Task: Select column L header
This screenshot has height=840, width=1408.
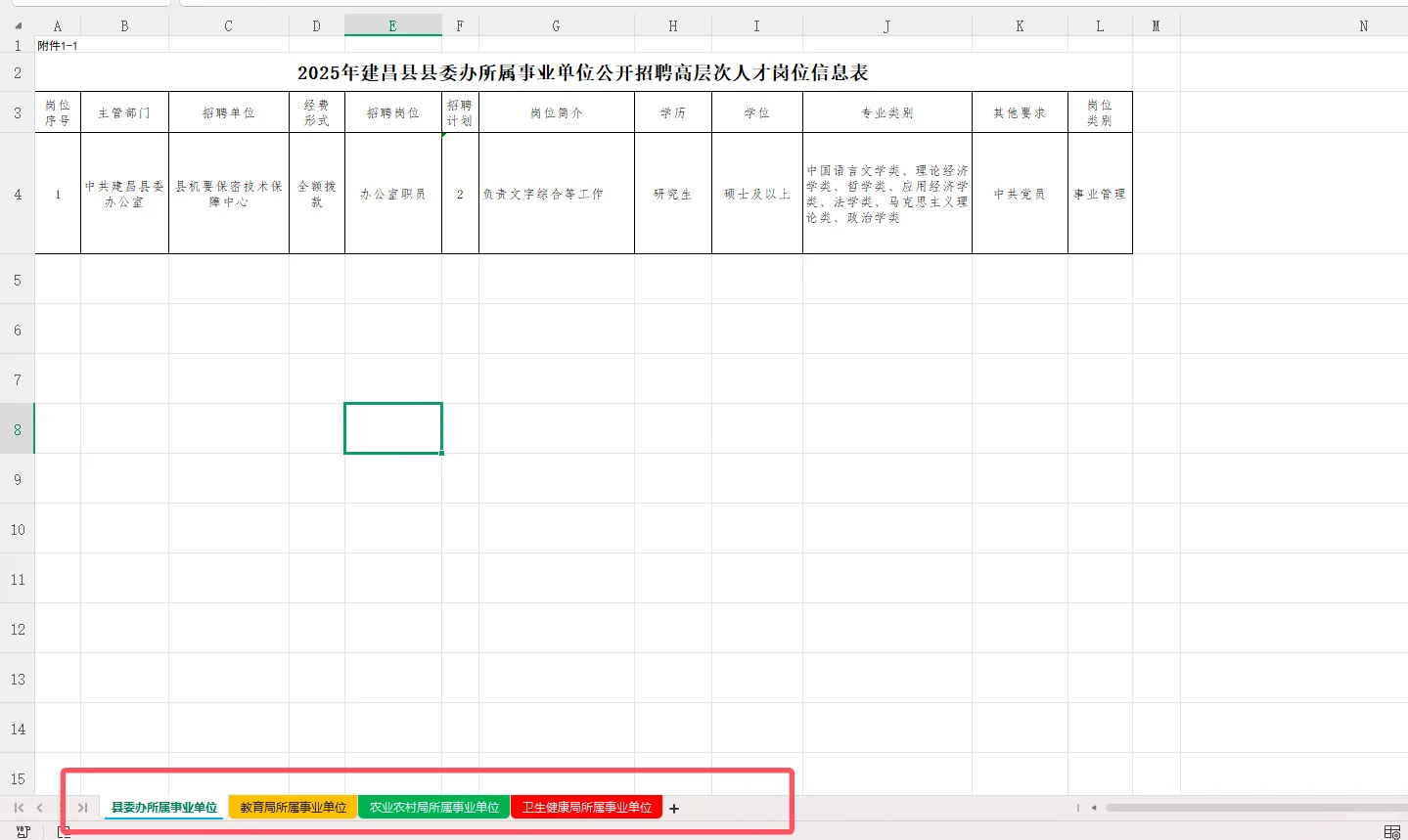Action: [1100, 26]
